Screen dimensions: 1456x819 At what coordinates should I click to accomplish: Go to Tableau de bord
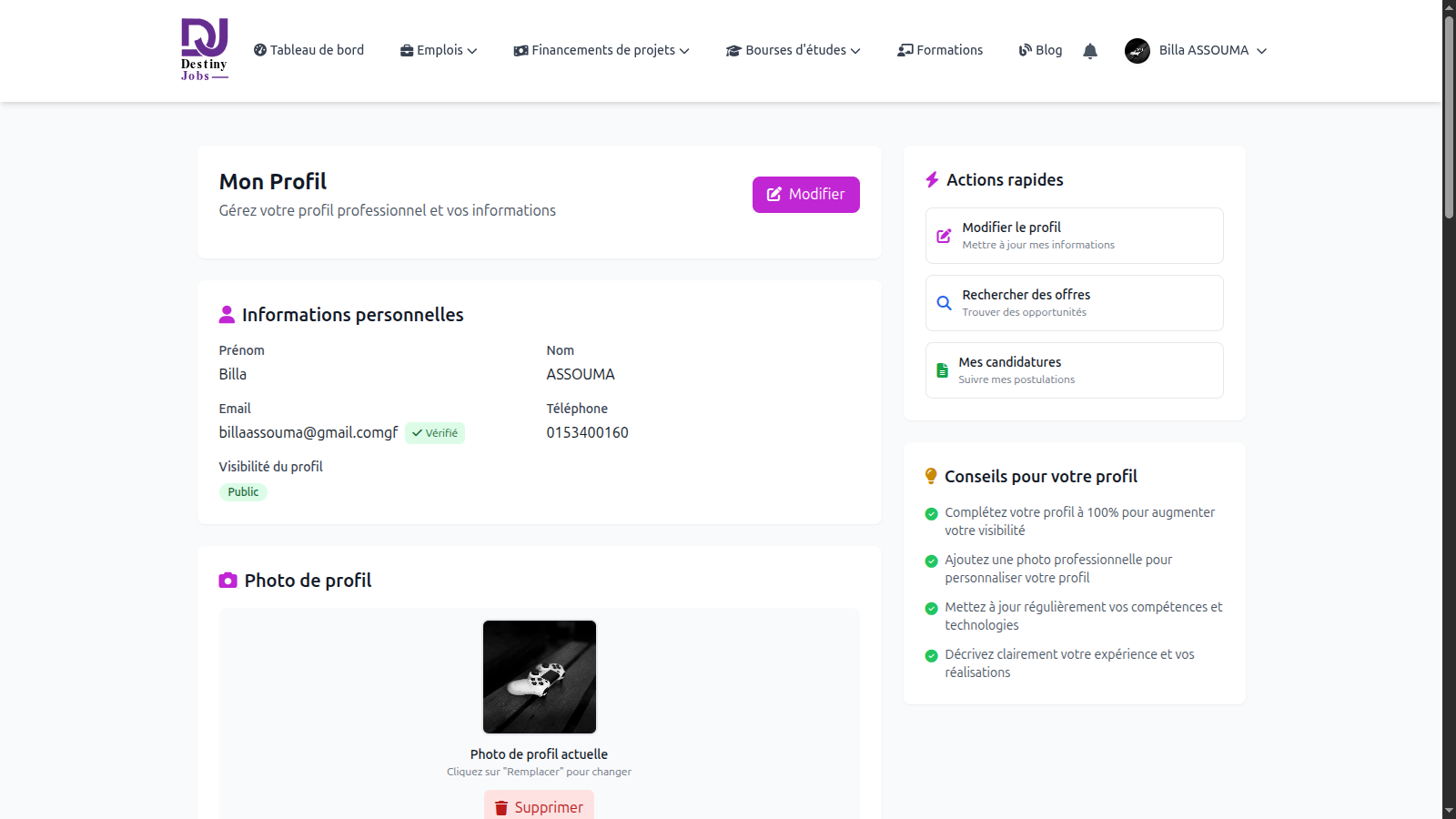click(308, 50)
